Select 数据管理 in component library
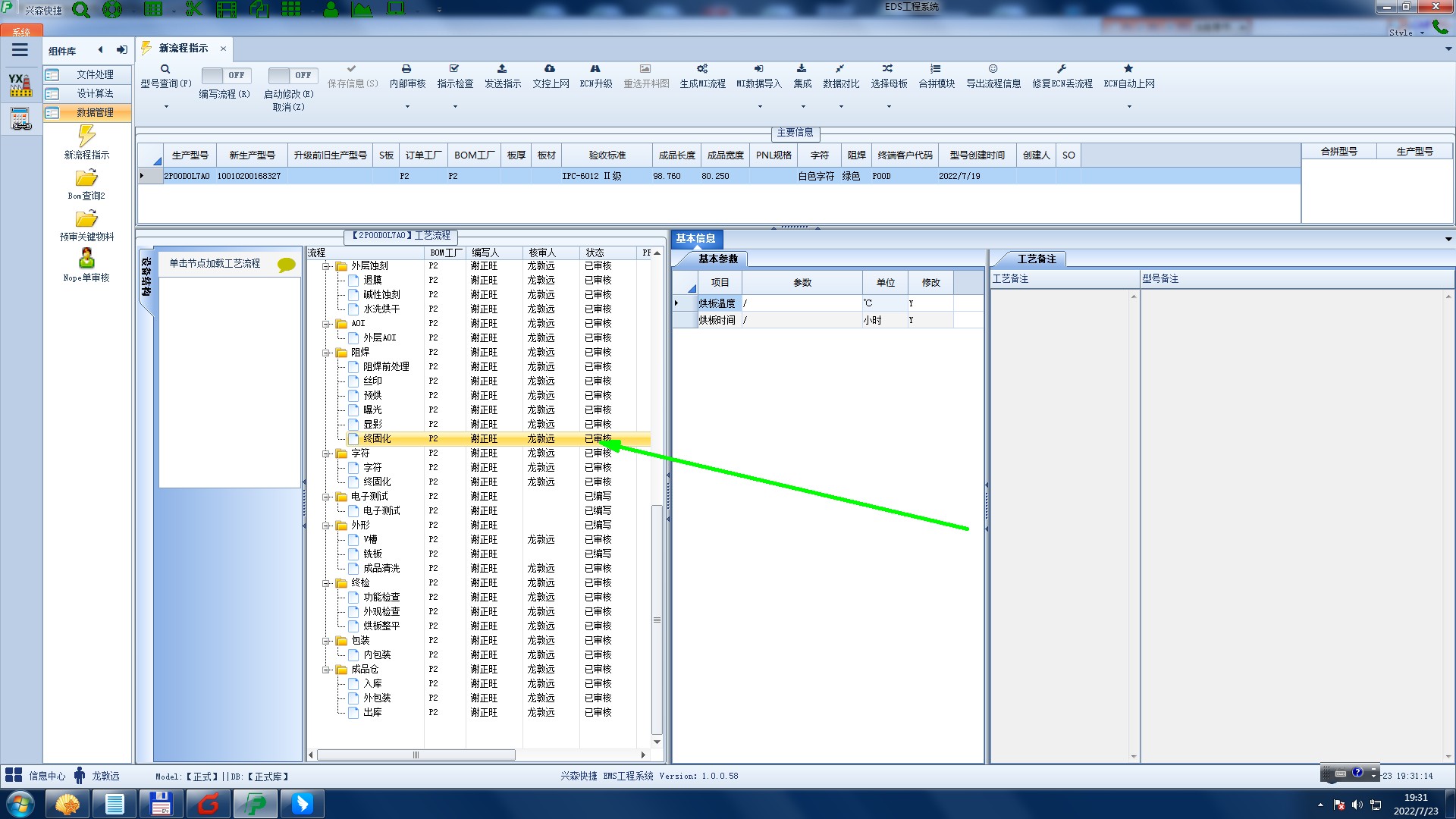Viewport: 1456px width, 819px height. pos(87,112)
